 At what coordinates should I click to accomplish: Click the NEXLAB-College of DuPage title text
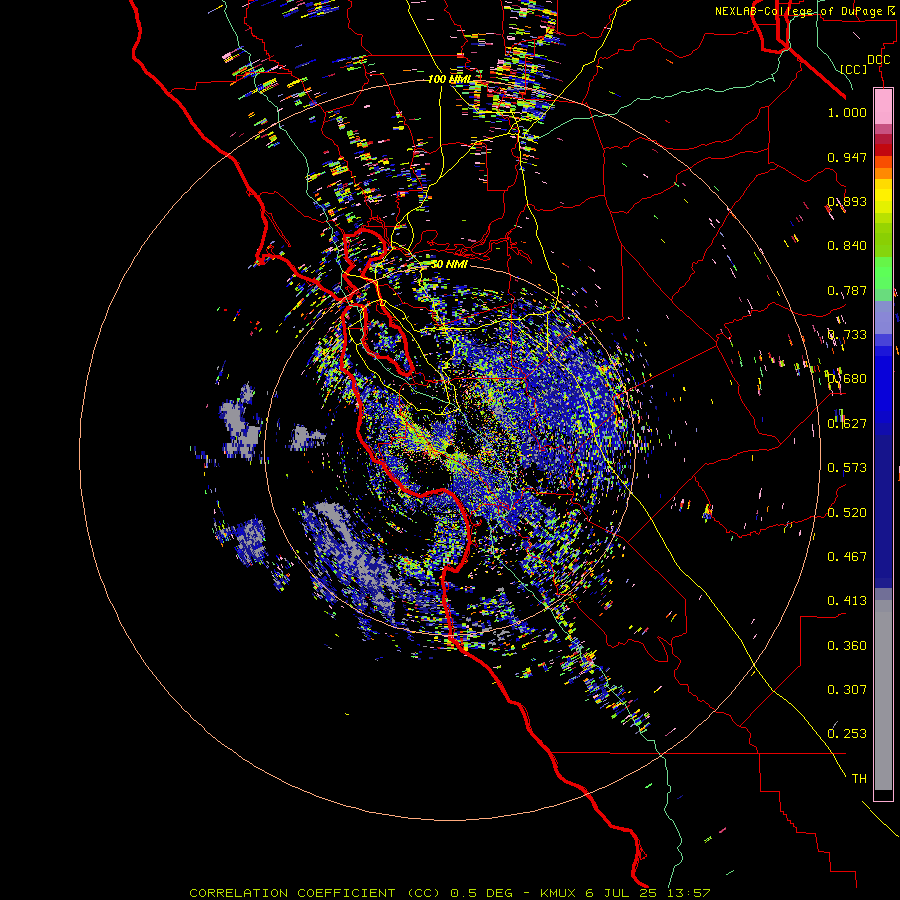(x=800, y=11)
